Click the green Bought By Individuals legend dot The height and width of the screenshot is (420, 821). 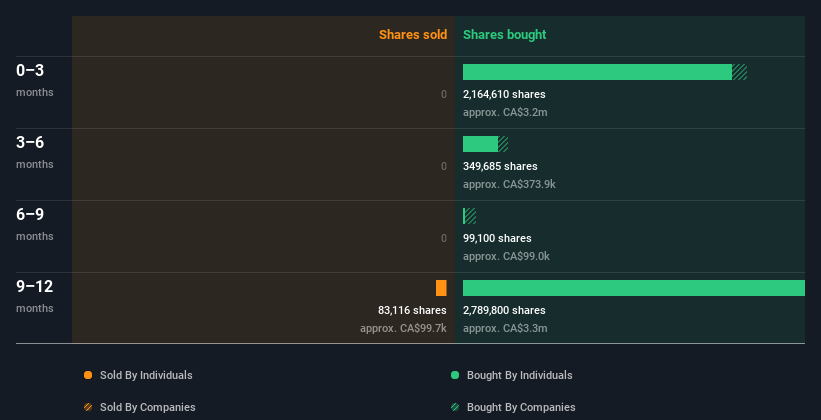coord(455,375)
